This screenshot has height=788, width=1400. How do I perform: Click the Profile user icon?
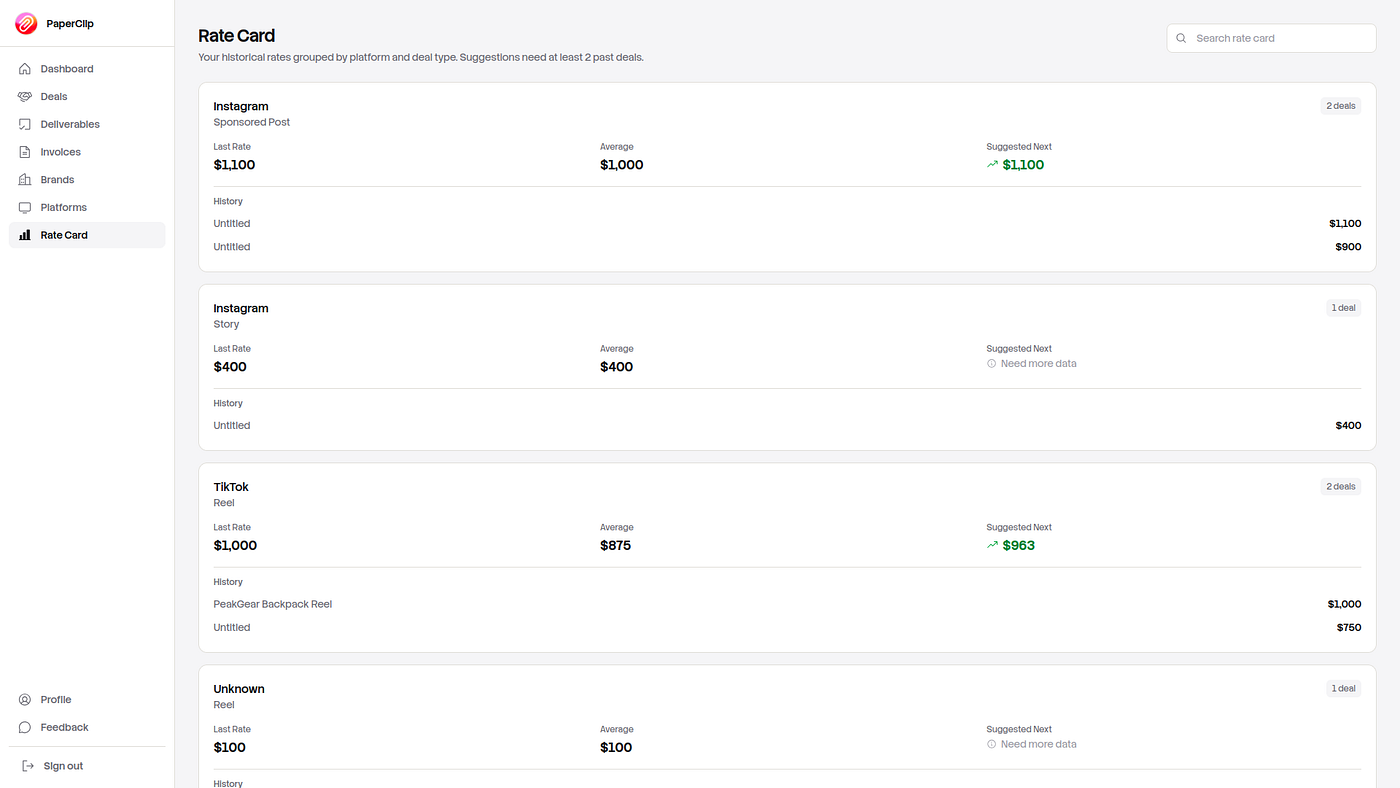25,700
